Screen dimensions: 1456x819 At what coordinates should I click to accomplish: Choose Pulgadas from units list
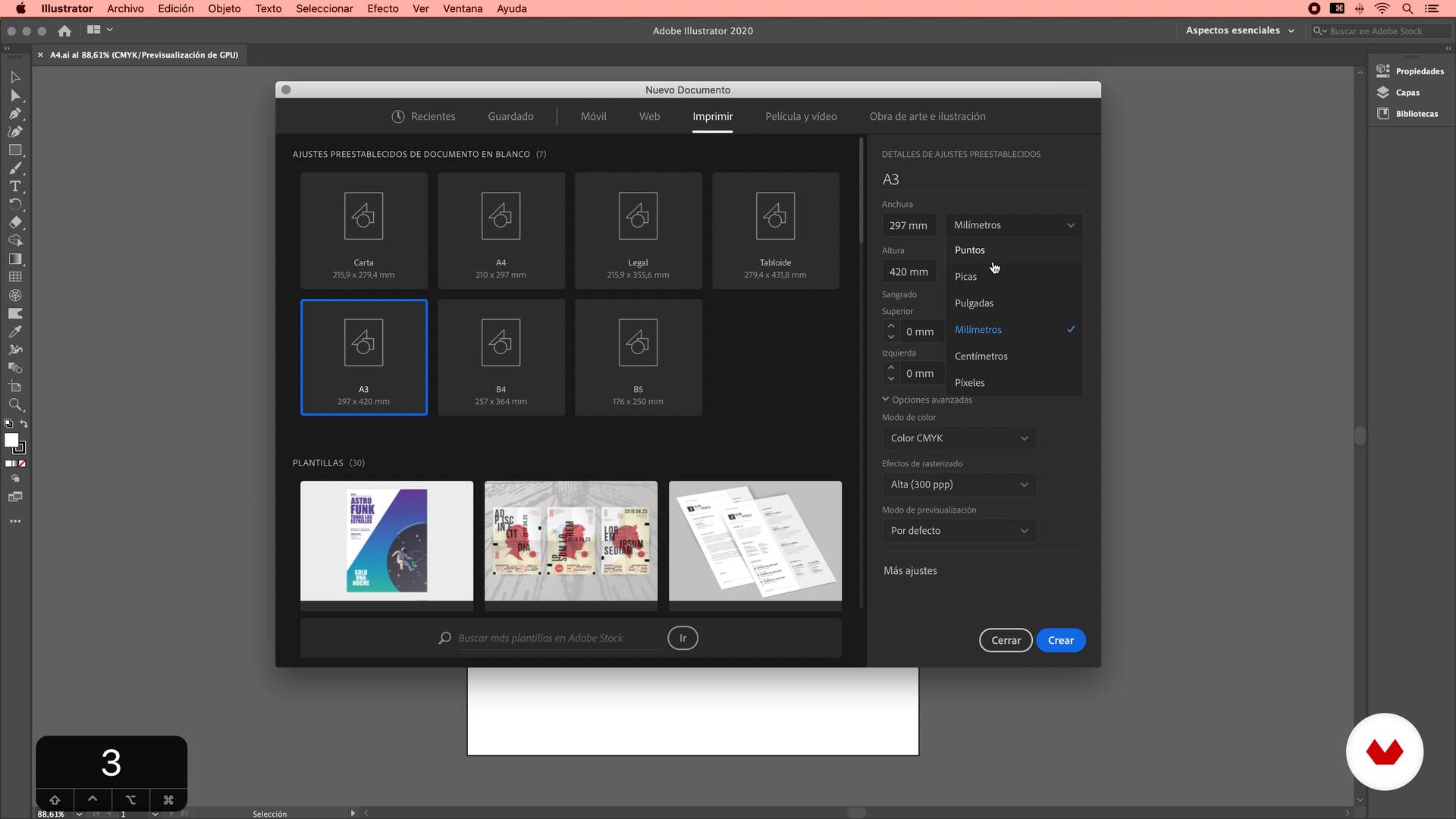coord(1014,303)
